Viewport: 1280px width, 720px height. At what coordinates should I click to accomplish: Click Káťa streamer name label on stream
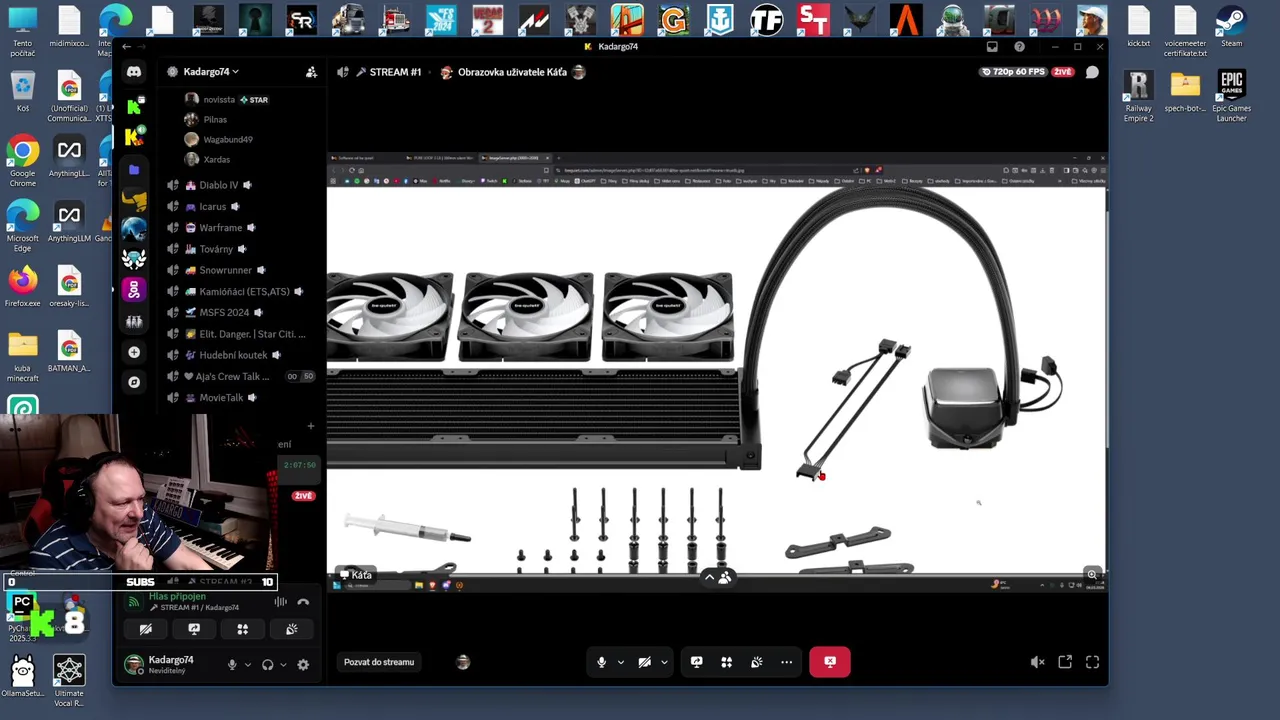pyautogui.click(x=355, y=575)
